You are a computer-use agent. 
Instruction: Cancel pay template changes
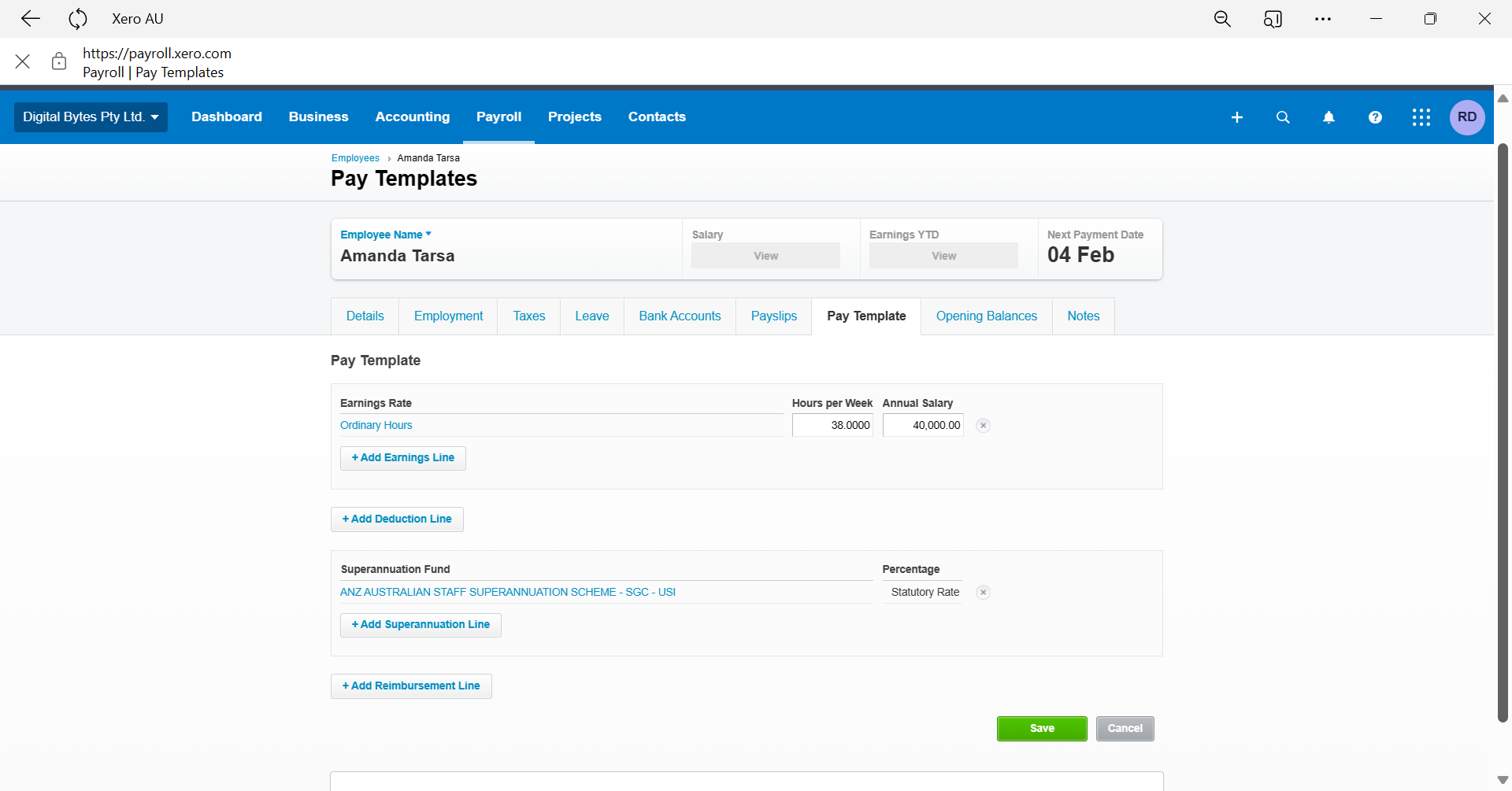pos(1125,729)
